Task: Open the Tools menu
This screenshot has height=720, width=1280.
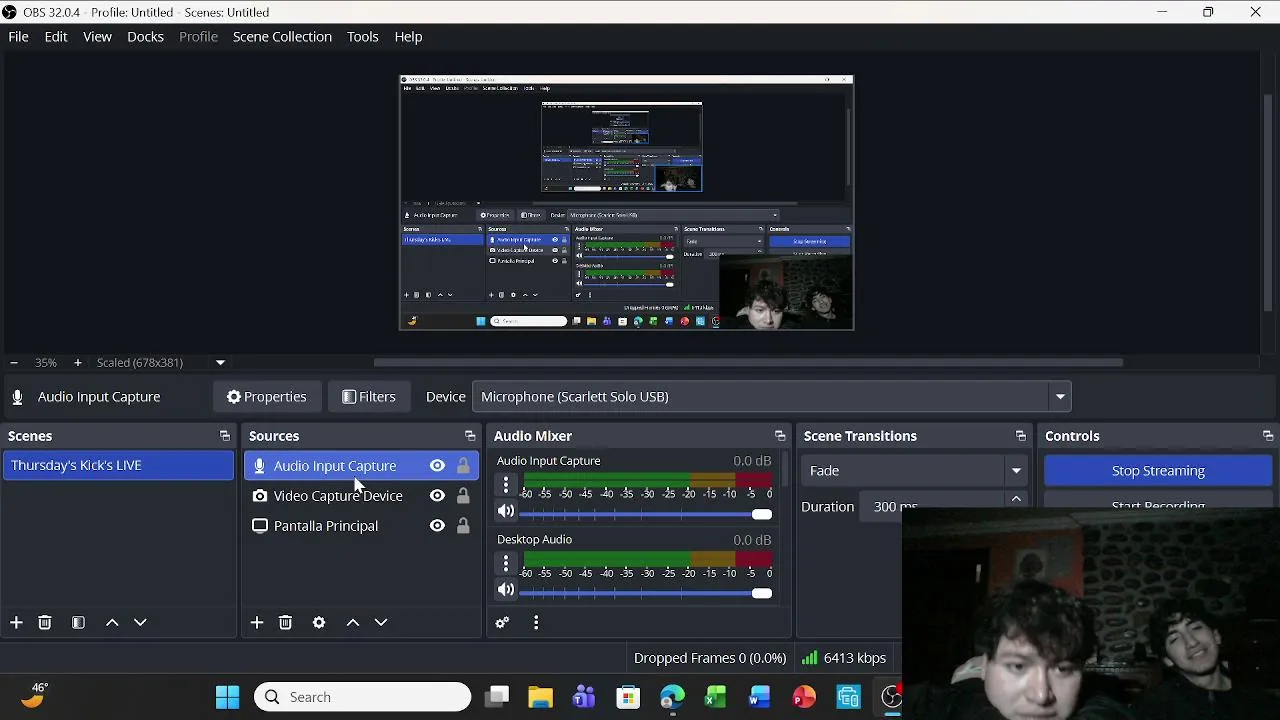Action: 362,37
